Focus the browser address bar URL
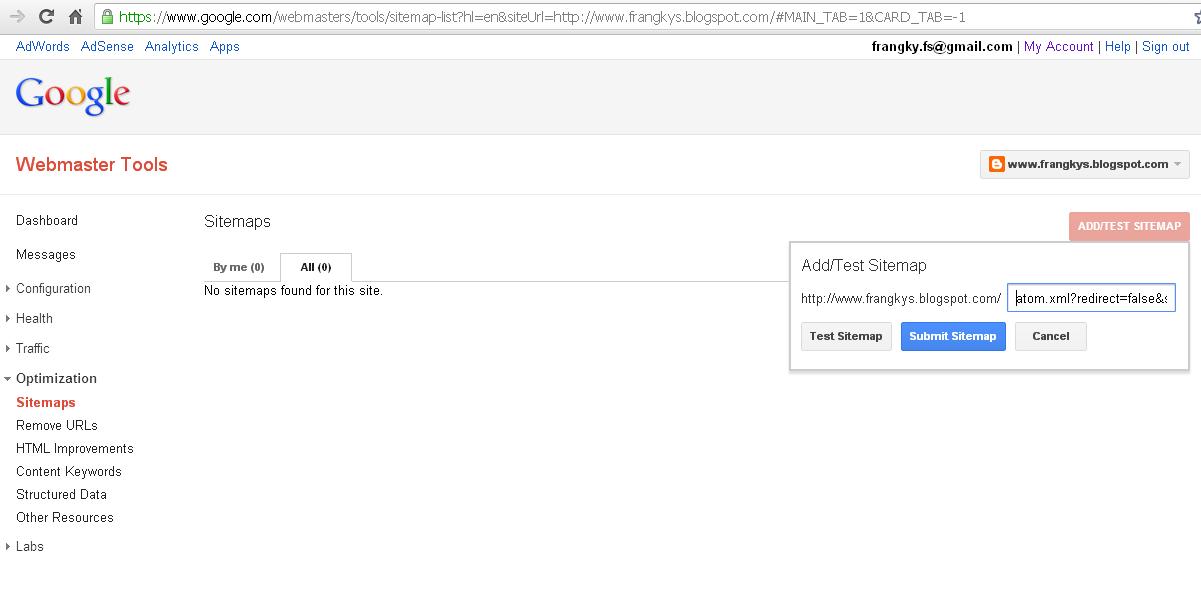 [x=541, y=17]
